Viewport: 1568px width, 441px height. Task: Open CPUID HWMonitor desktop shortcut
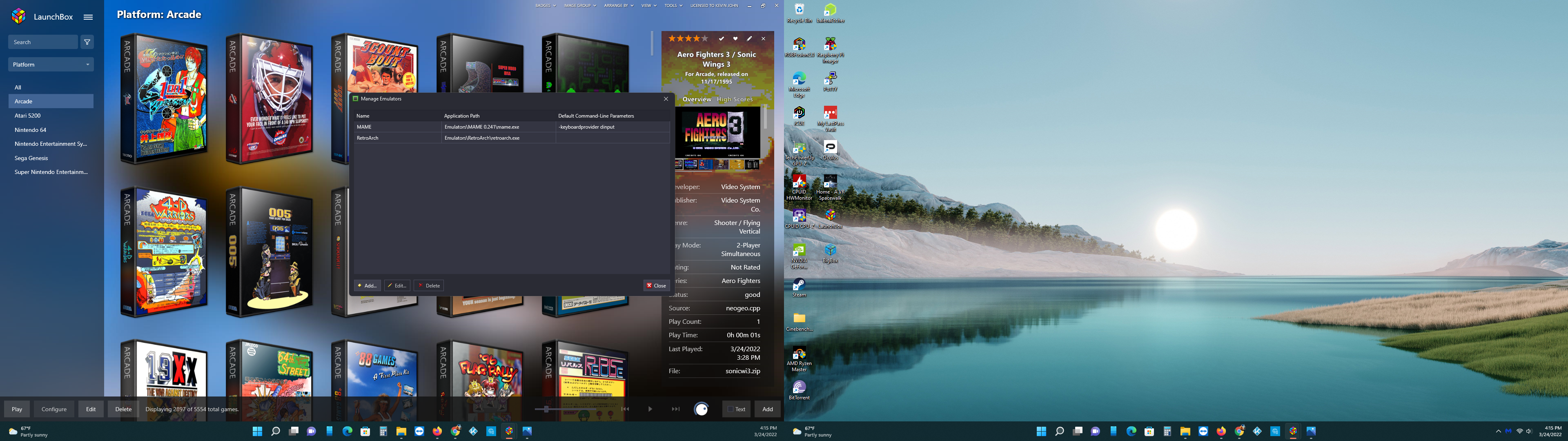pyautogui.click(x=799, y=187)
